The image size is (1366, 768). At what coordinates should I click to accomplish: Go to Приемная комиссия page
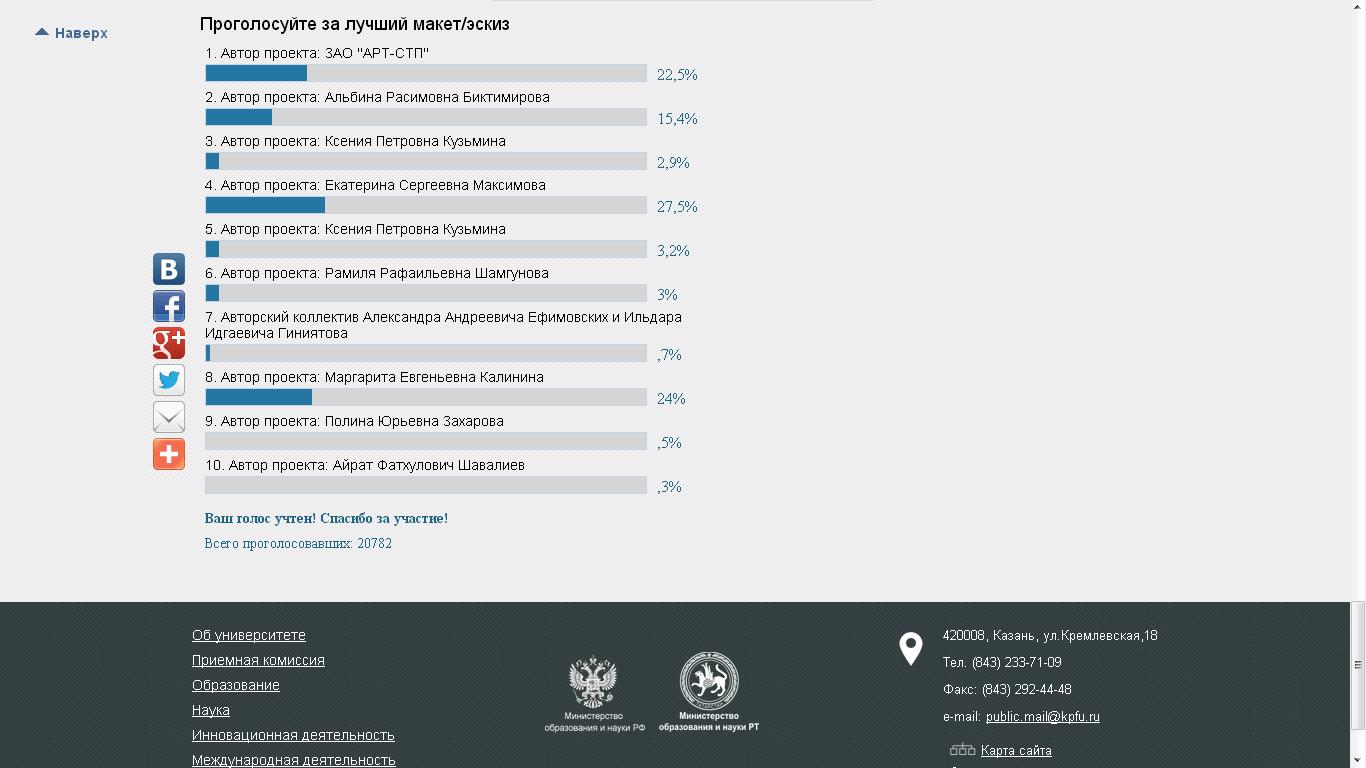(258, 660)
